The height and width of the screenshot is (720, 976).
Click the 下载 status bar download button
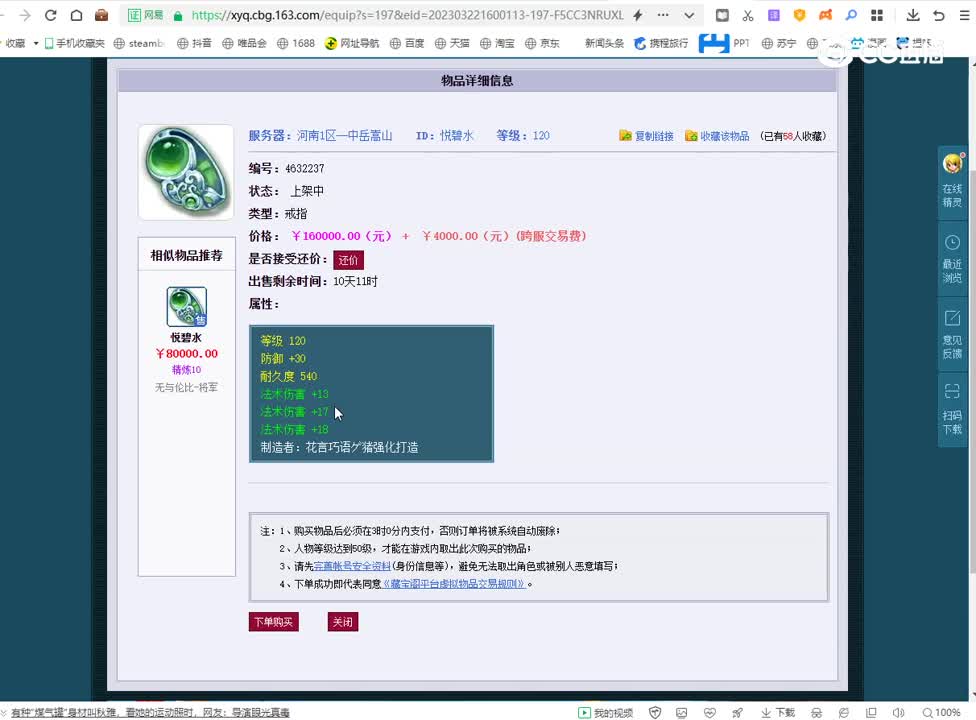(x=777, y=713)
